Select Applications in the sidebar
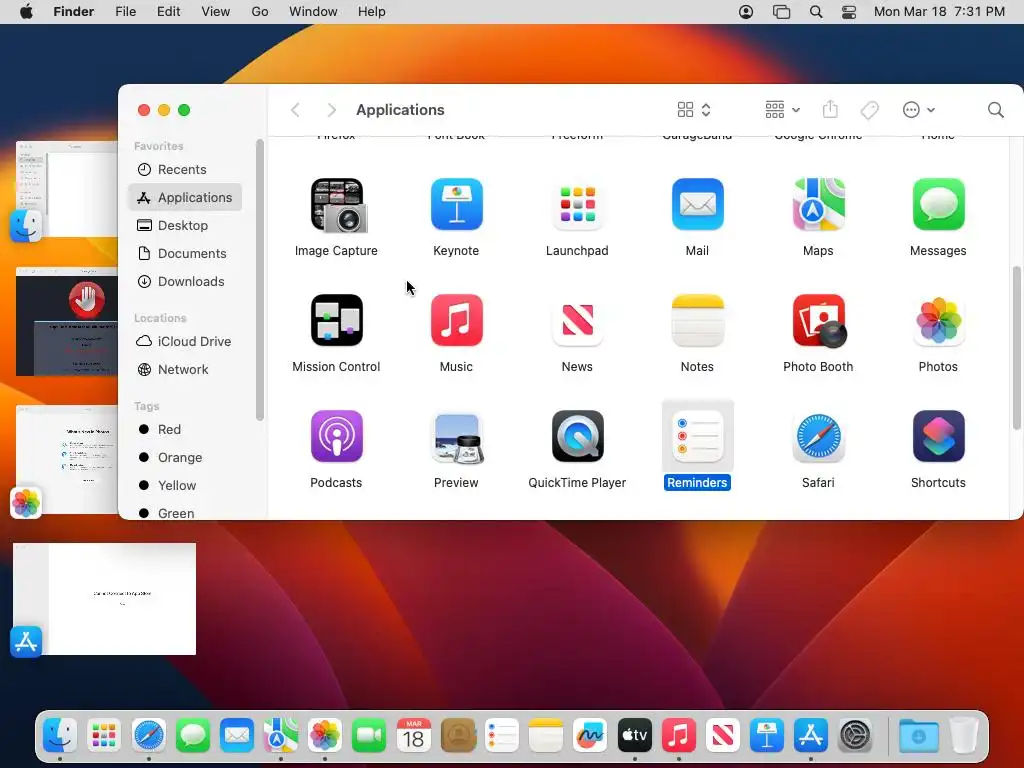The height and width of the screenshot is (768, 1024). click(x=185, y=197)
